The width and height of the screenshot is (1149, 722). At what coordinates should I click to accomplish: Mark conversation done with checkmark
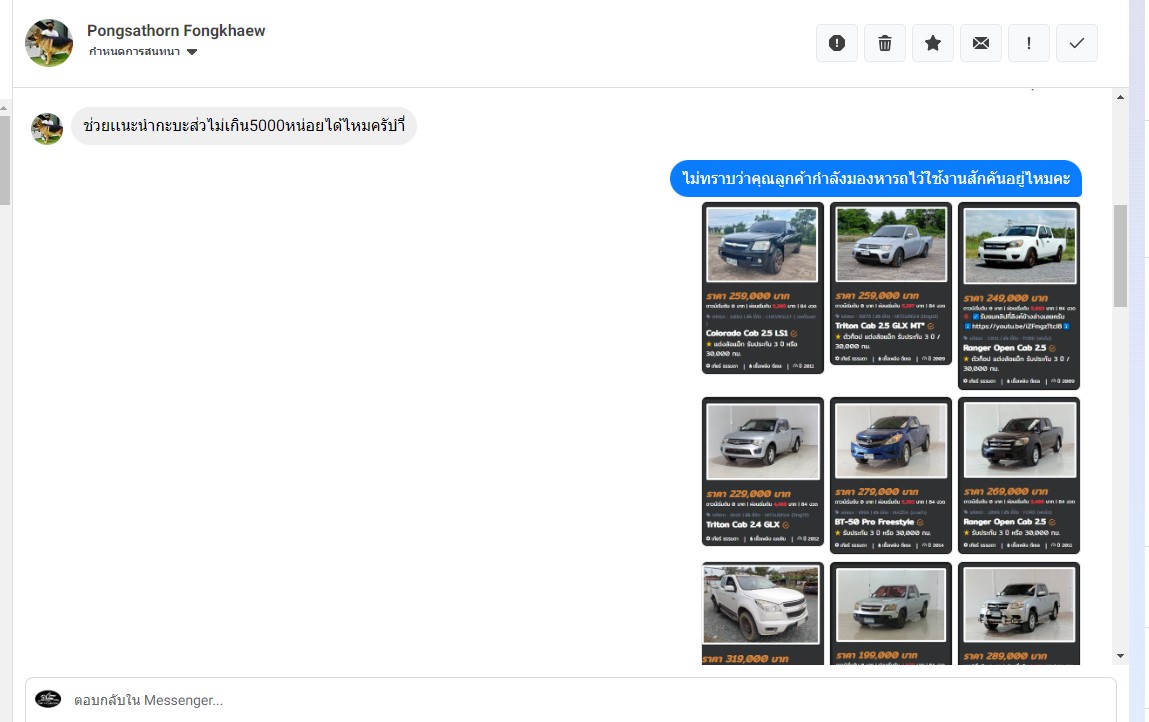coord(1076,43)
